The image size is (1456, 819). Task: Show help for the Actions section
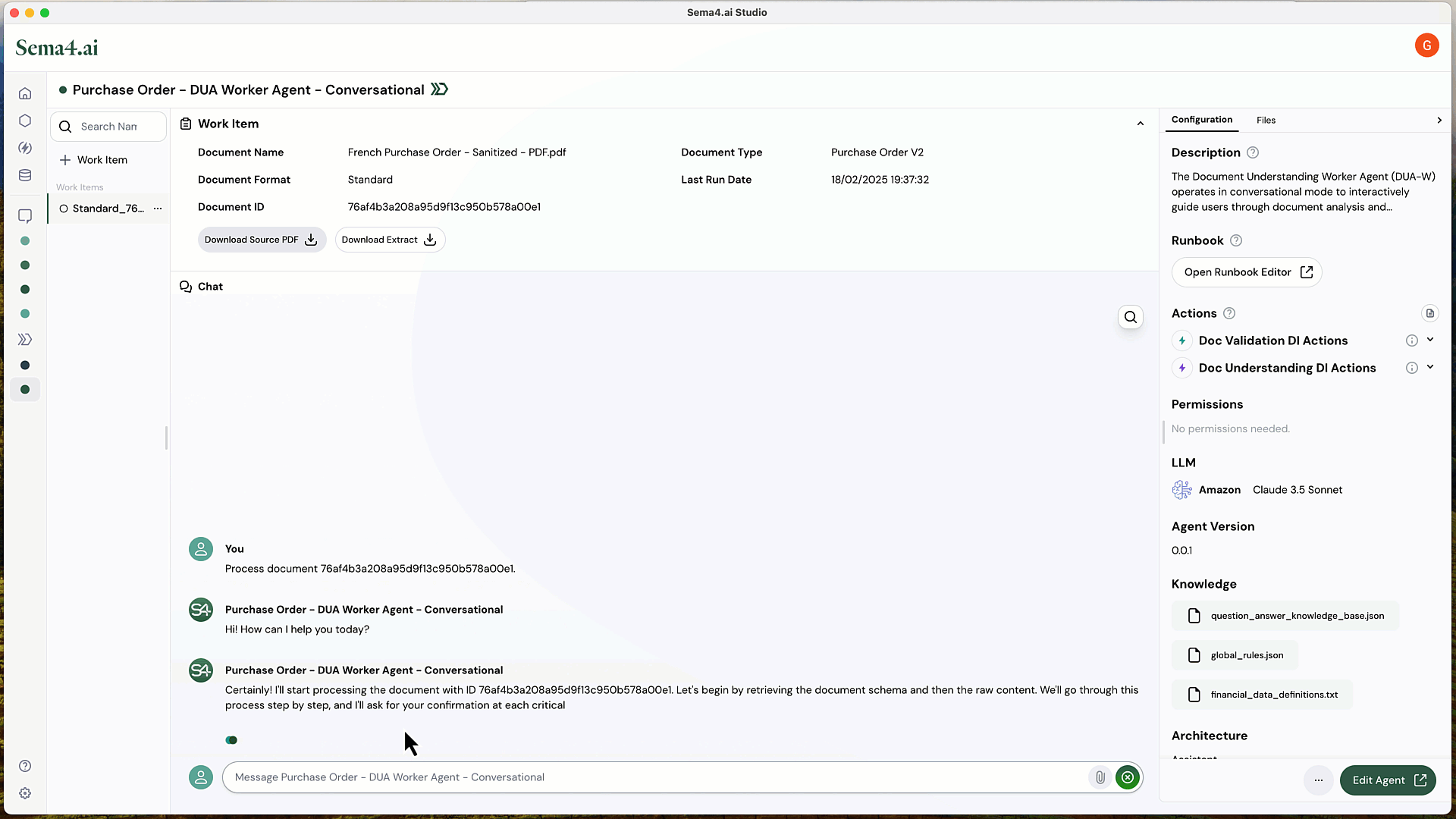click(1229, 313)
